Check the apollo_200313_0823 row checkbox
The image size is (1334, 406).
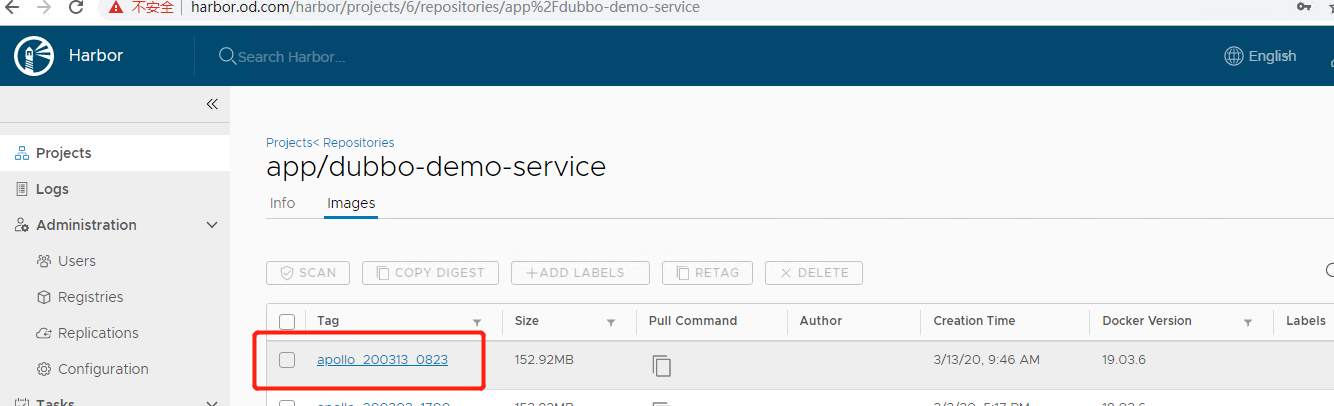pyautogui.click(x=287, y=360)
